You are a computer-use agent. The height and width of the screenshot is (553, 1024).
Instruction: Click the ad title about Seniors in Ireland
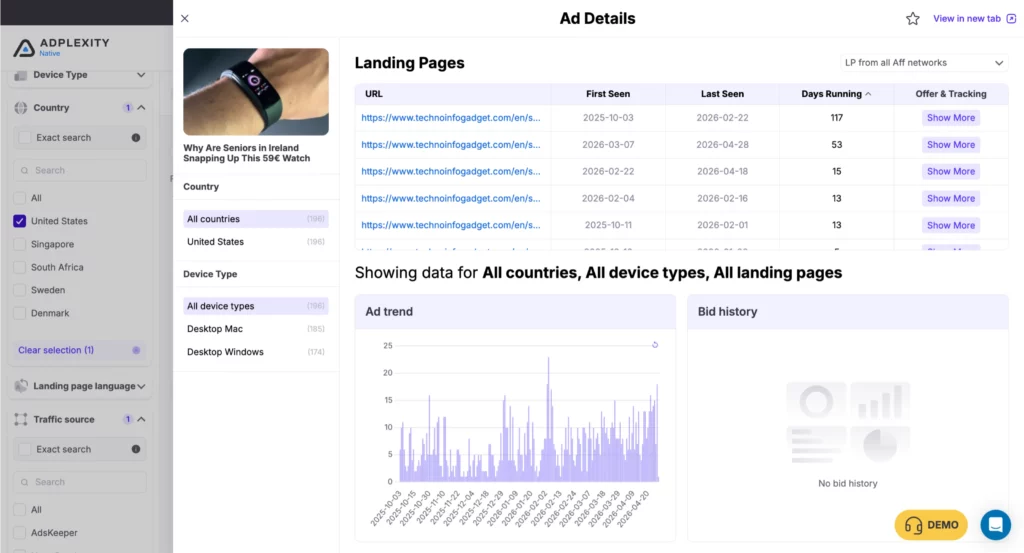pos(247,153)
